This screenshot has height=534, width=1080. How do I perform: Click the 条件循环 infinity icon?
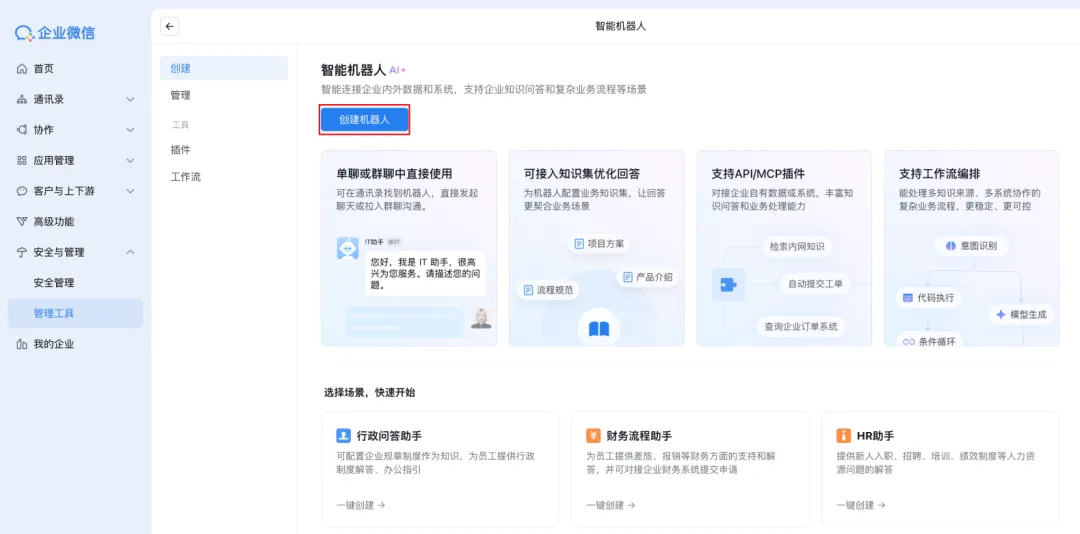coord(908,342)
